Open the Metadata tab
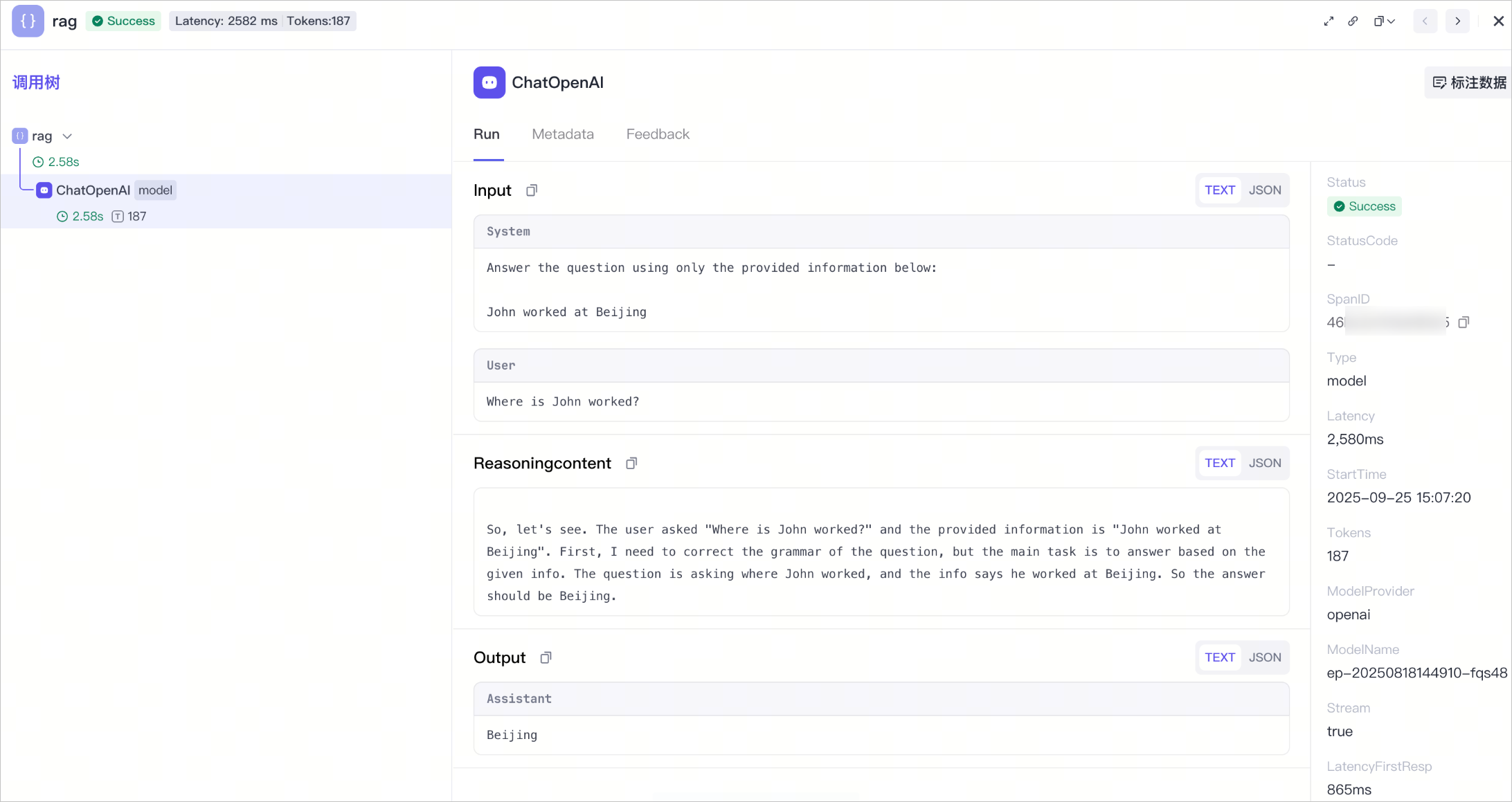 (x=563, y=134)
